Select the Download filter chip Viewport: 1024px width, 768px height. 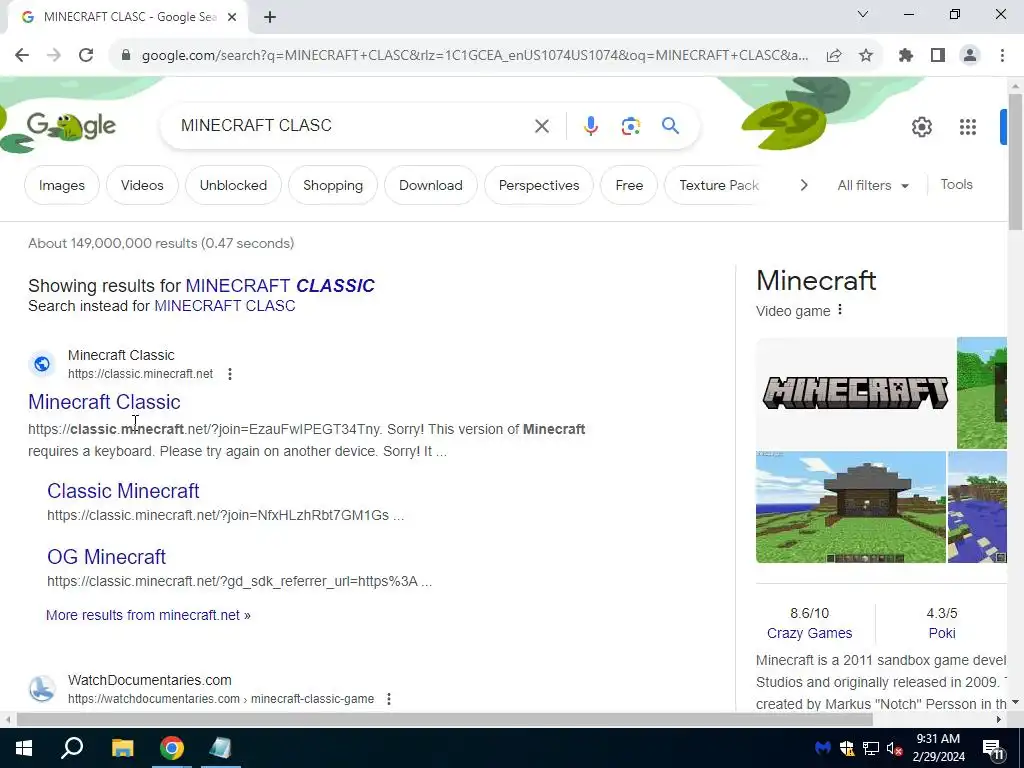pyautogui.click(x=431, y=185)
